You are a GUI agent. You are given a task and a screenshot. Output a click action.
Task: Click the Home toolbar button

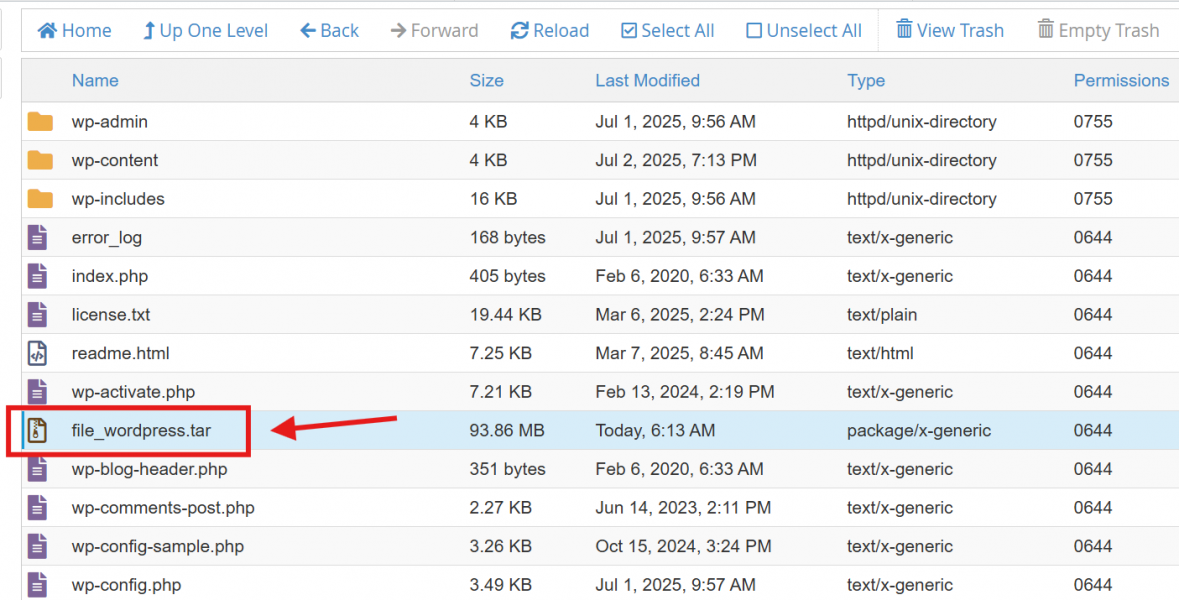pyautogui.click(x=74, y=31)
